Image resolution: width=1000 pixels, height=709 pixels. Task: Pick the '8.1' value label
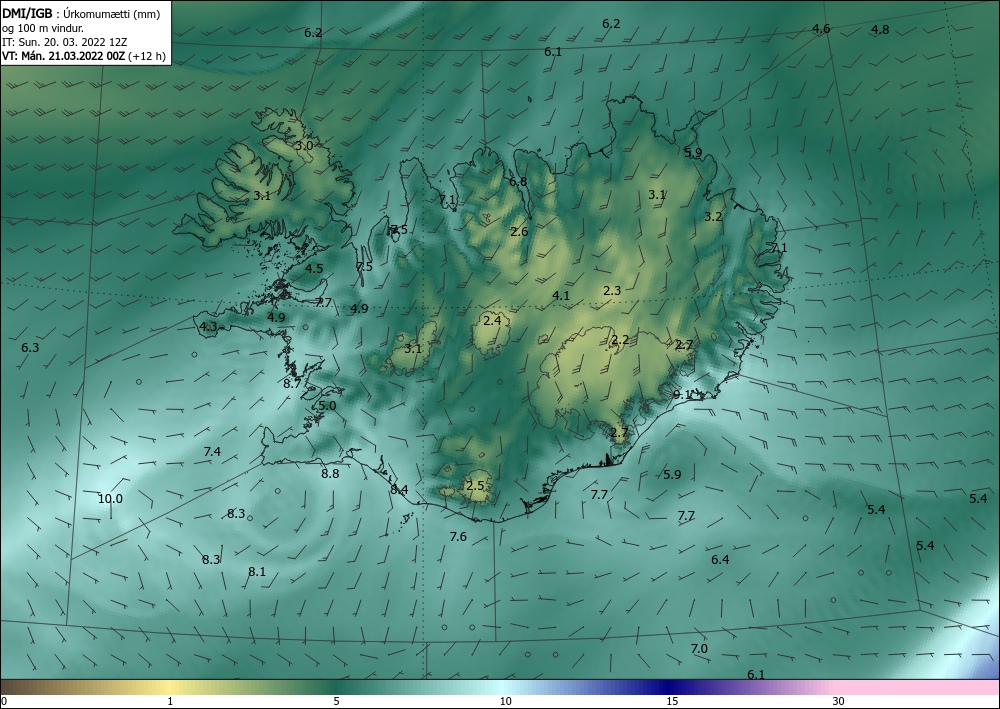pos(256,572)
